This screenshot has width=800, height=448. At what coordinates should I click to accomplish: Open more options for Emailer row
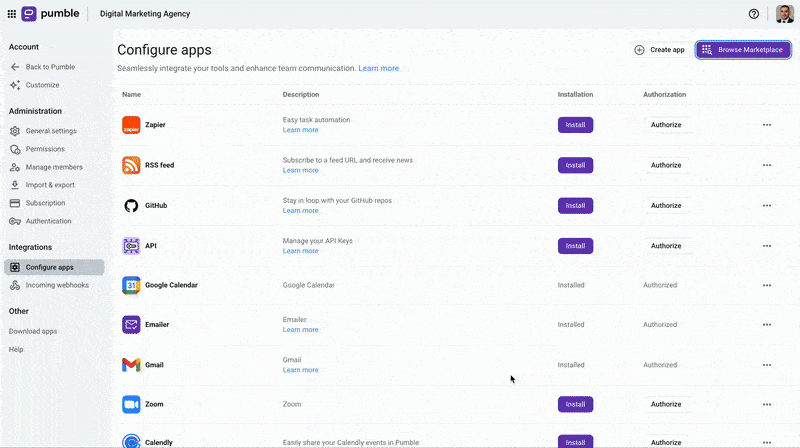767,325
